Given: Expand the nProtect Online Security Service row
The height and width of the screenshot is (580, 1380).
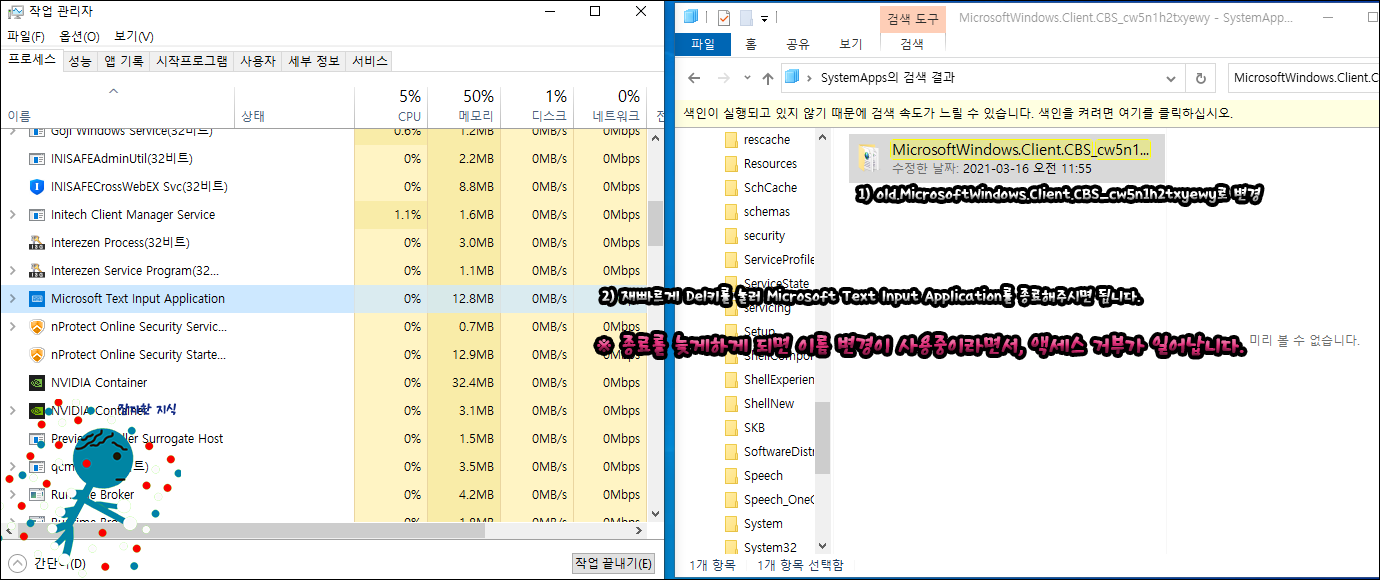Looking at the screenshot, I should click(x=12, y=326).
